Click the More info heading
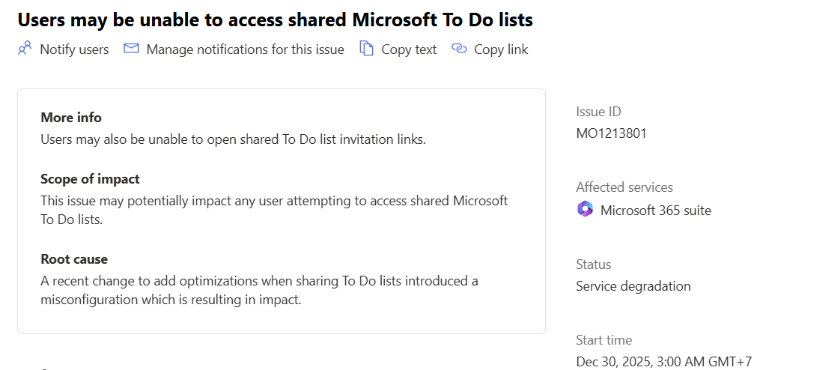The image size is (819, 370). 71,117
